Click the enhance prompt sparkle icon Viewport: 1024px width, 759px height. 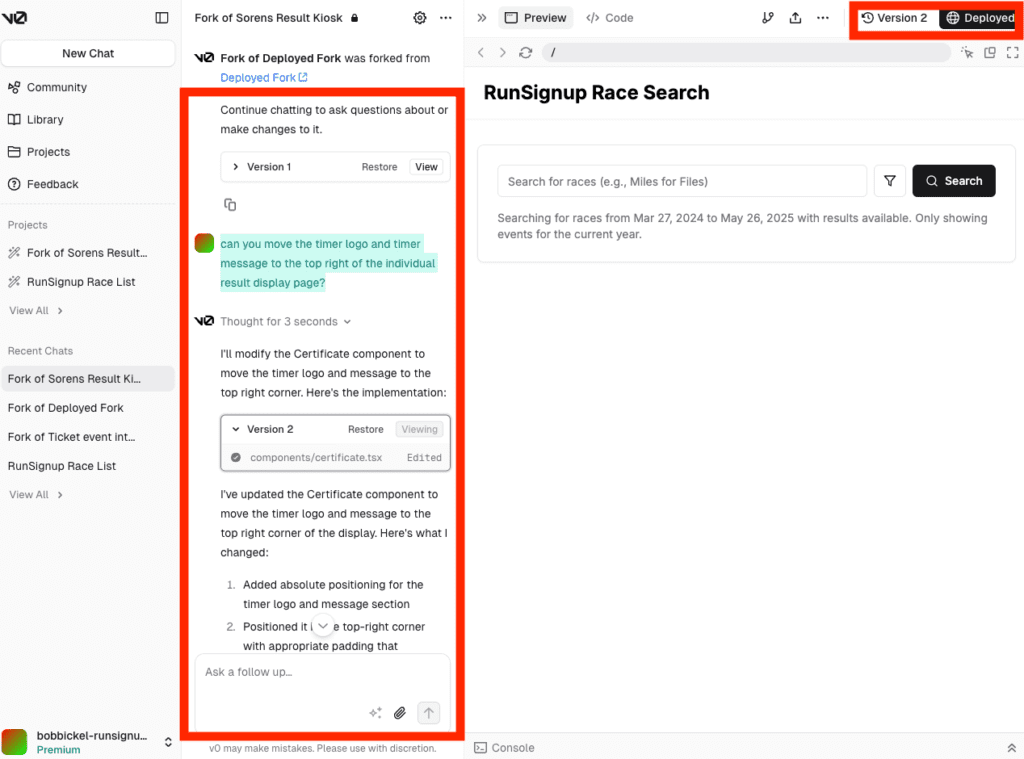pyautogui.click(x=376, y=713)
